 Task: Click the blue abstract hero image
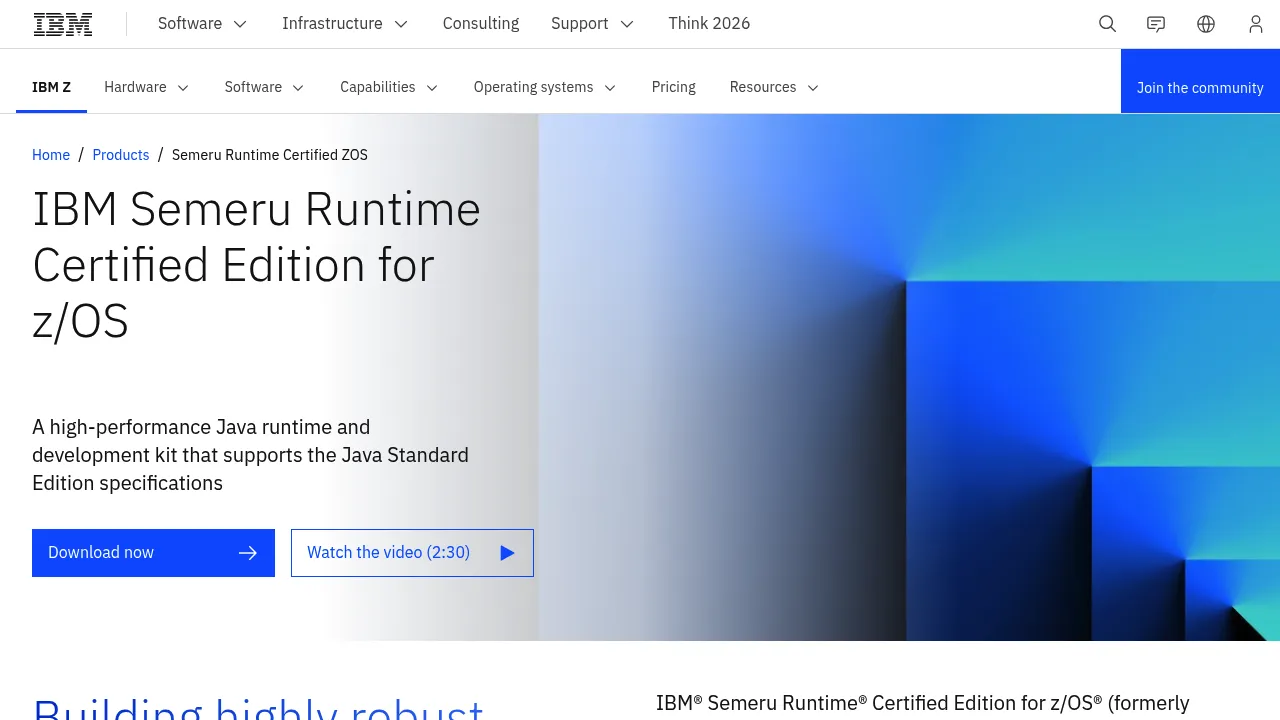pos(909,377)
